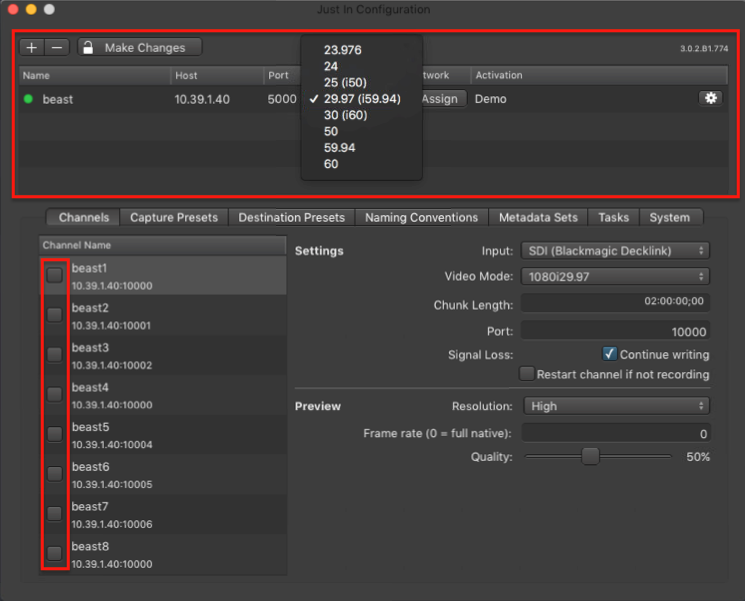
Task: Click the port 5000 cell
Action: click(x=282, y=99)
